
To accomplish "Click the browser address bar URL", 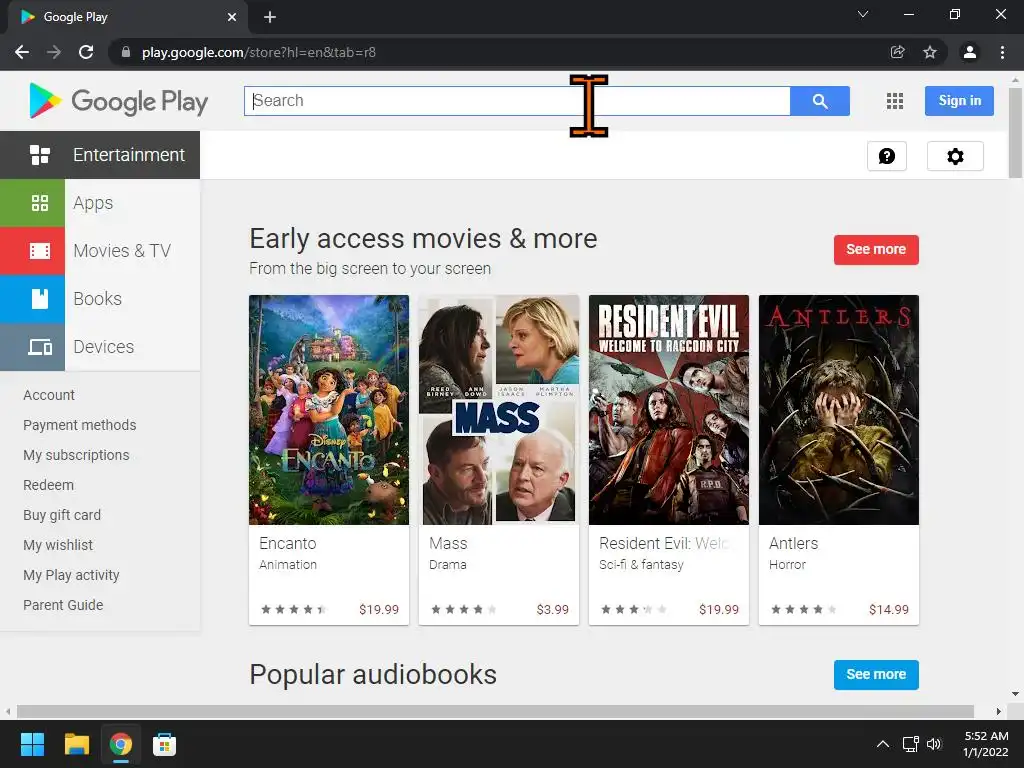I will [x=259, y=52].
